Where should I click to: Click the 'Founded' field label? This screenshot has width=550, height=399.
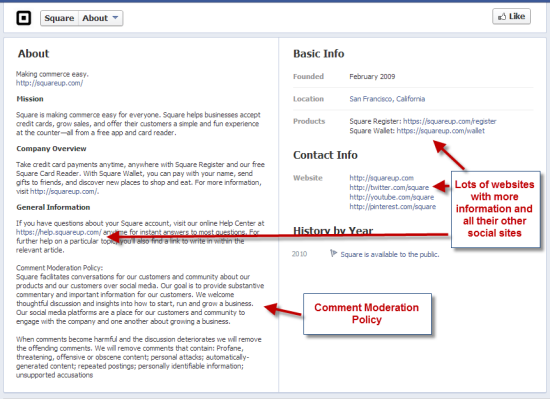tap(308, 76)
